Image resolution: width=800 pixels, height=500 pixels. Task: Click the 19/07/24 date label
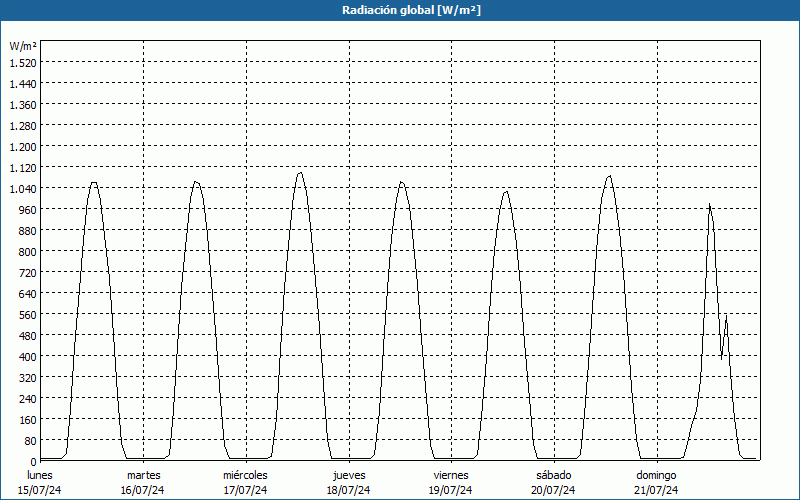(451, 490)
